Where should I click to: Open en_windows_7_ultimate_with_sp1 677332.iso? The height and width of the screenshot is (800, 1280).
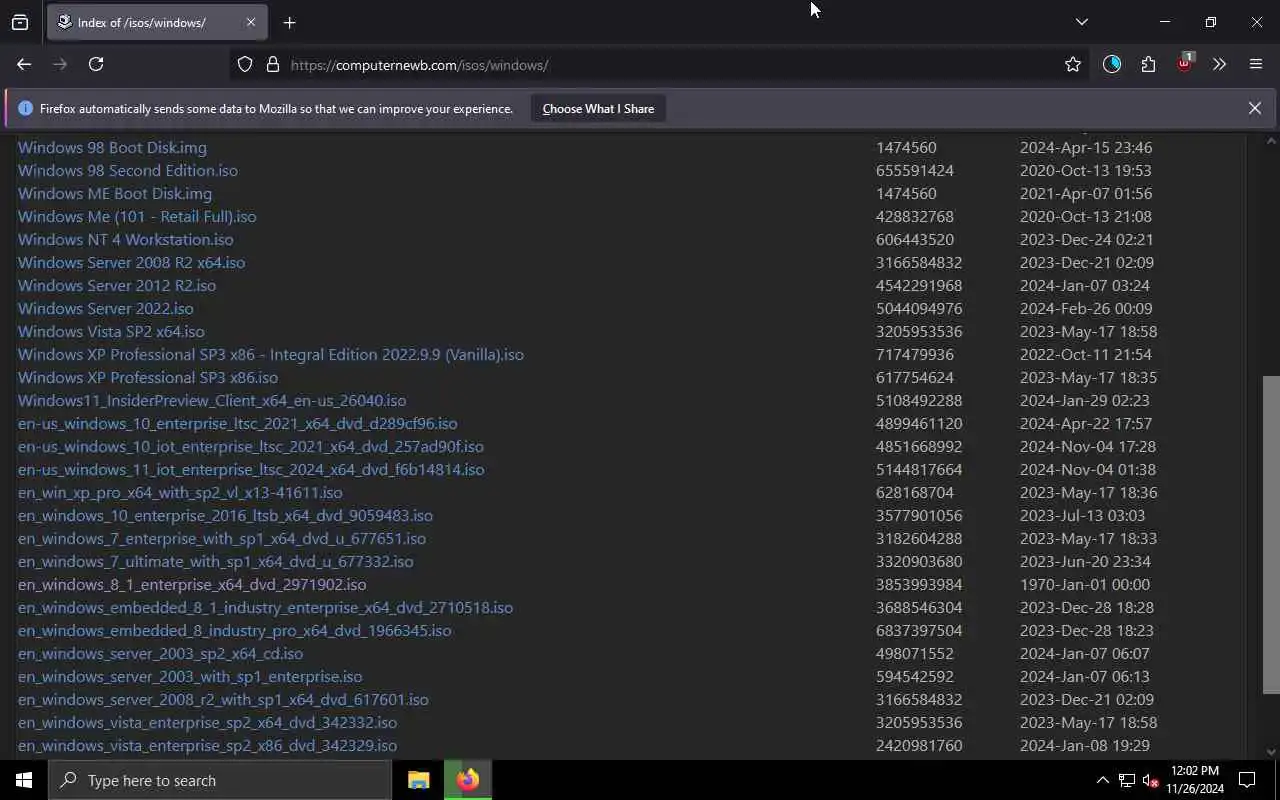coord(215,562)
